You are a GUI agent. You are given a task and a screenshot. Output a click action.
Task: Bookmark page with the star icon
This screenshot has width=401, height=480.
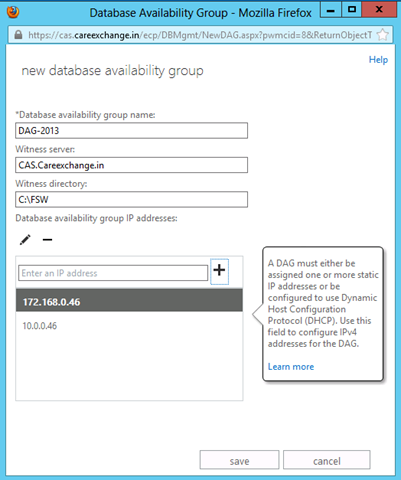coord(383,35)
